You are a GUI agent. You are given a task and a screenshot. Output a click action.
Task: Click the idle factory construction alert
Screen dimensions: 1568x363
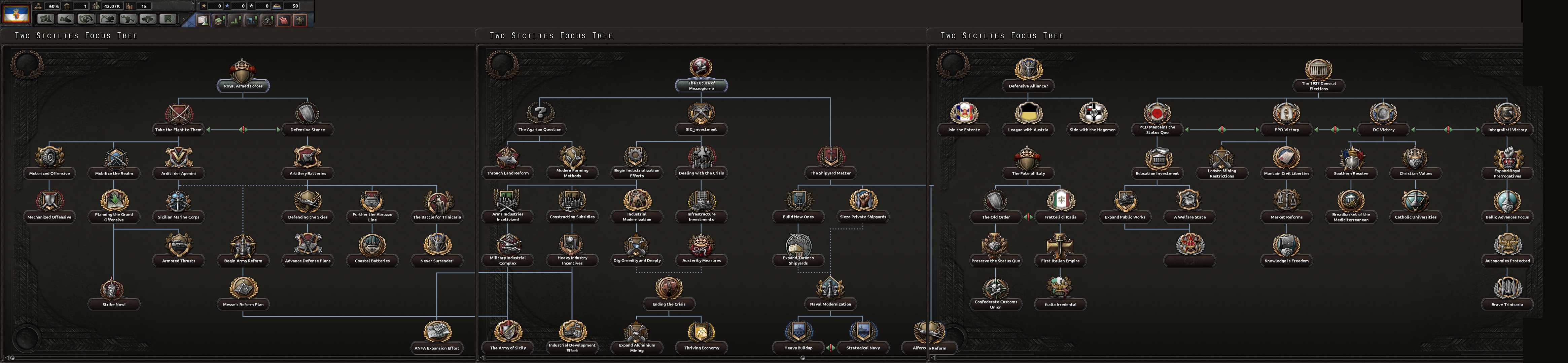pyautogui.click(x=219, y=20)
